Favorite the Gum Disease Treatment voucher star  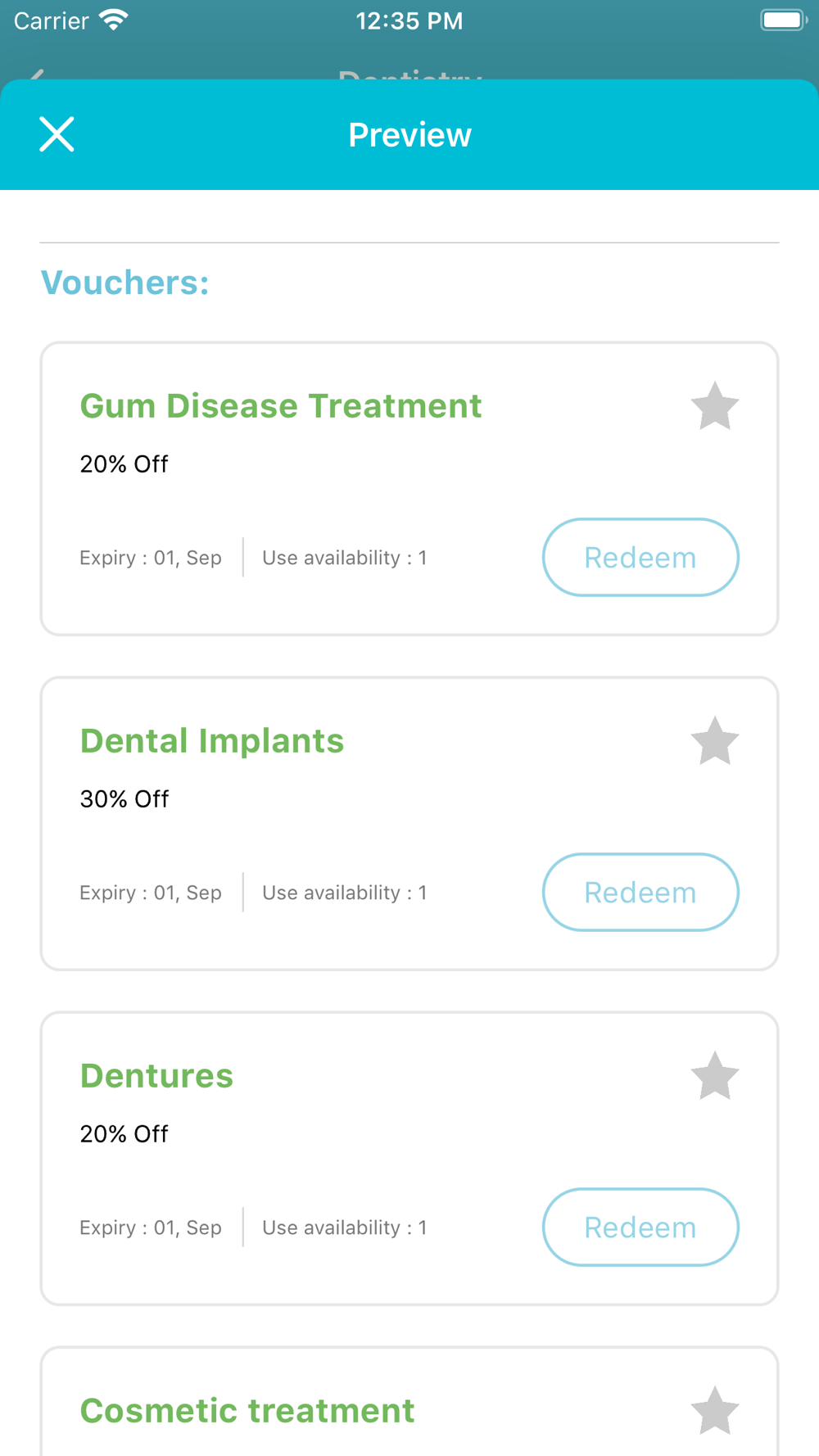point(714,406)
